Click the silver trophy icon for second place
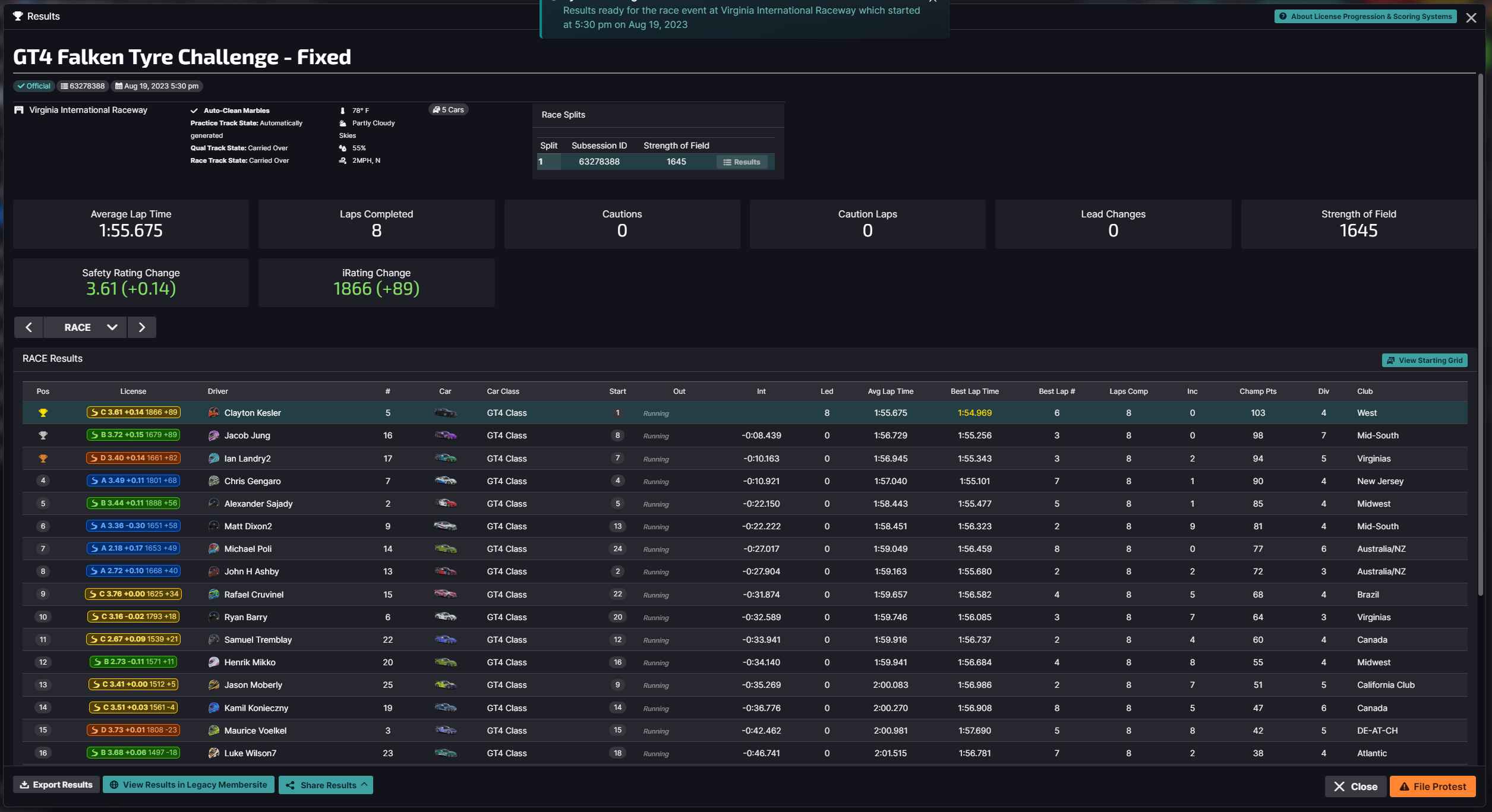The width and height of the screenshot is (1492, 812). 43,435
